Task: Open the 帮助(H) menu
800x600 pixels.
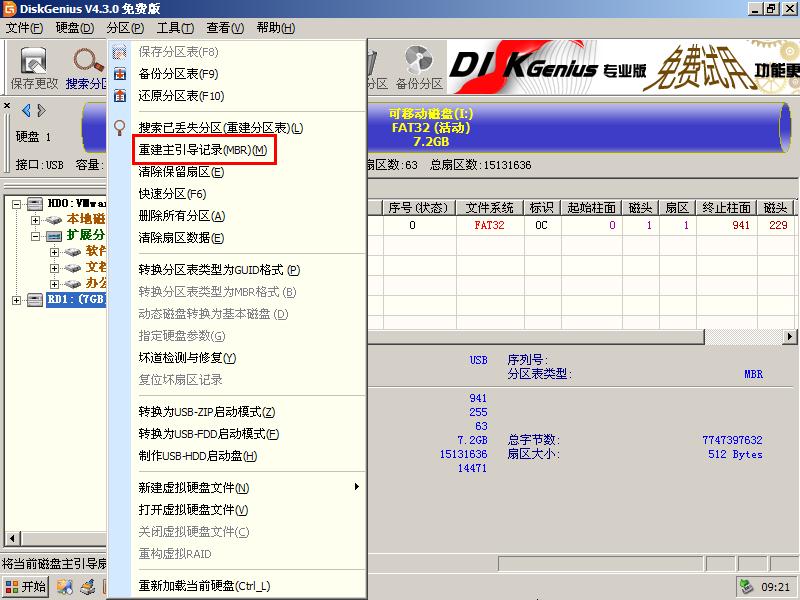Action: (x=276, y=28)
